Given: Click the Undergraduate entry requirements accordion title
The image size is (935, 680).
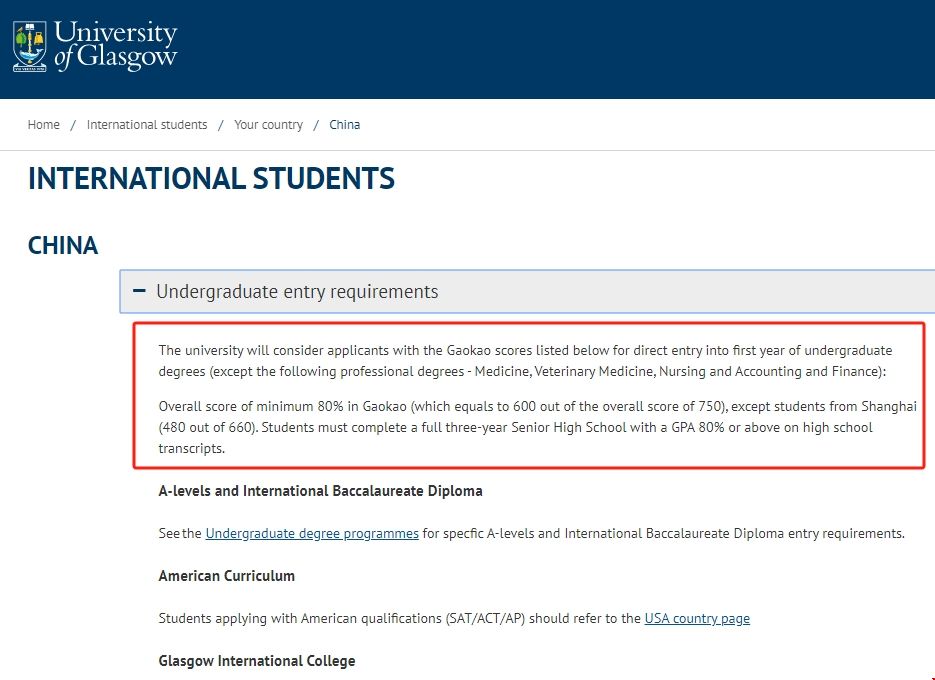Looking at the screenshot, I should pyautogui.click(x=297, y=292).
